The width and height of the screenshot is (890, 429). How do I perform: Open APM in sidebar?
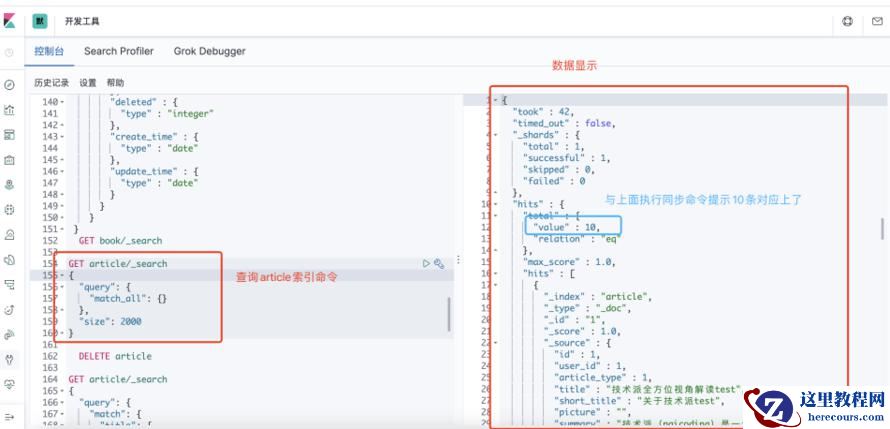click(9, 285)
